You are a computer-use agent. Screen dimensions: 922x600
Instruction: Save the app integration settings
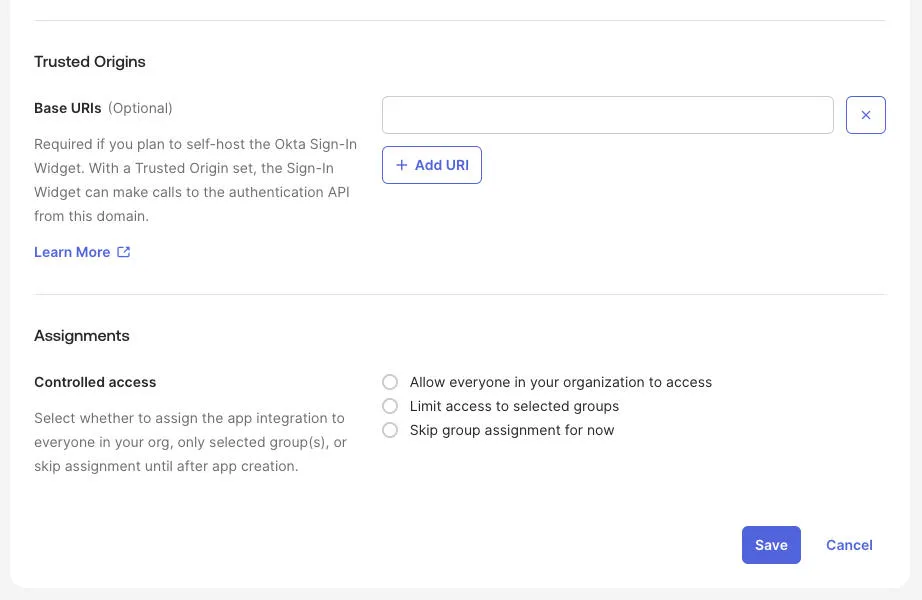pyautogui.click(x=771, y=545)
